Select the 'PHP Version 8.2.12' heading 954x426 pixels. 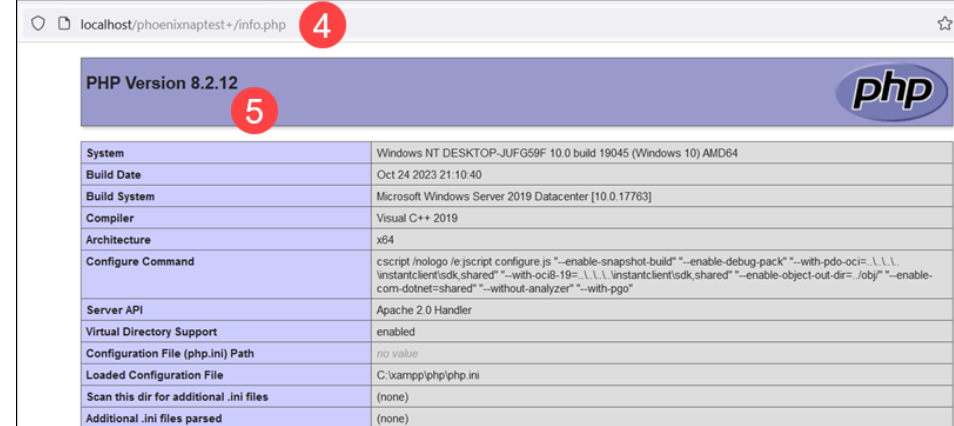point(162,83)
